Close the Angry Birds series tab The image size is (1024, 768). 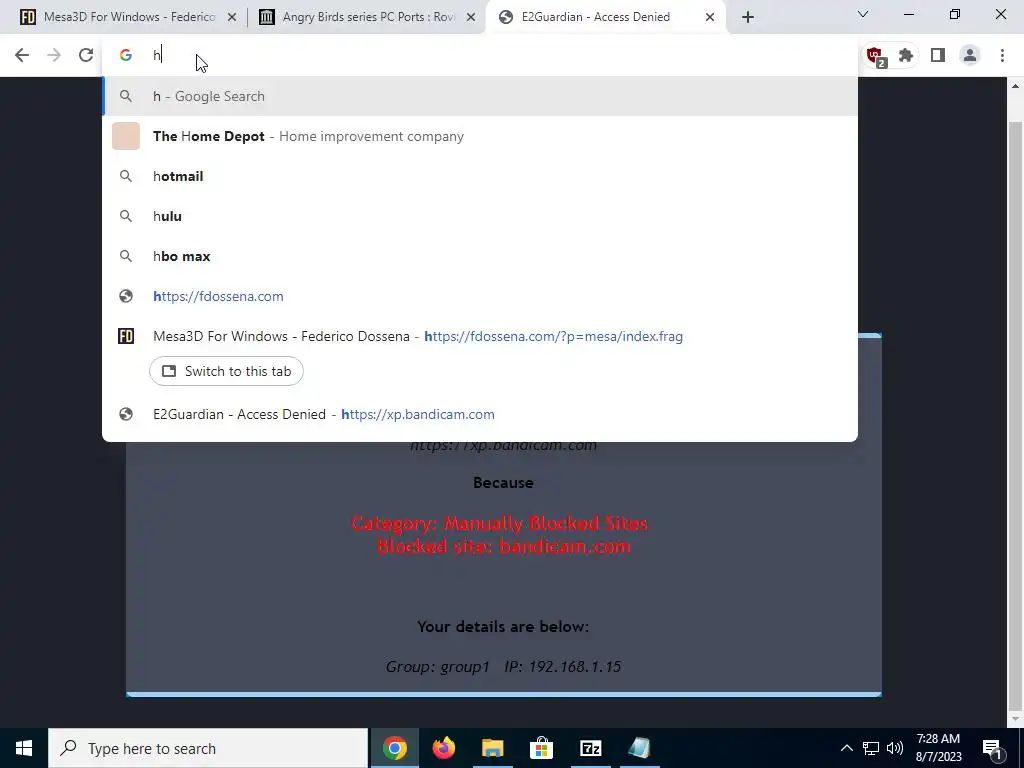(x=471, y=17)
